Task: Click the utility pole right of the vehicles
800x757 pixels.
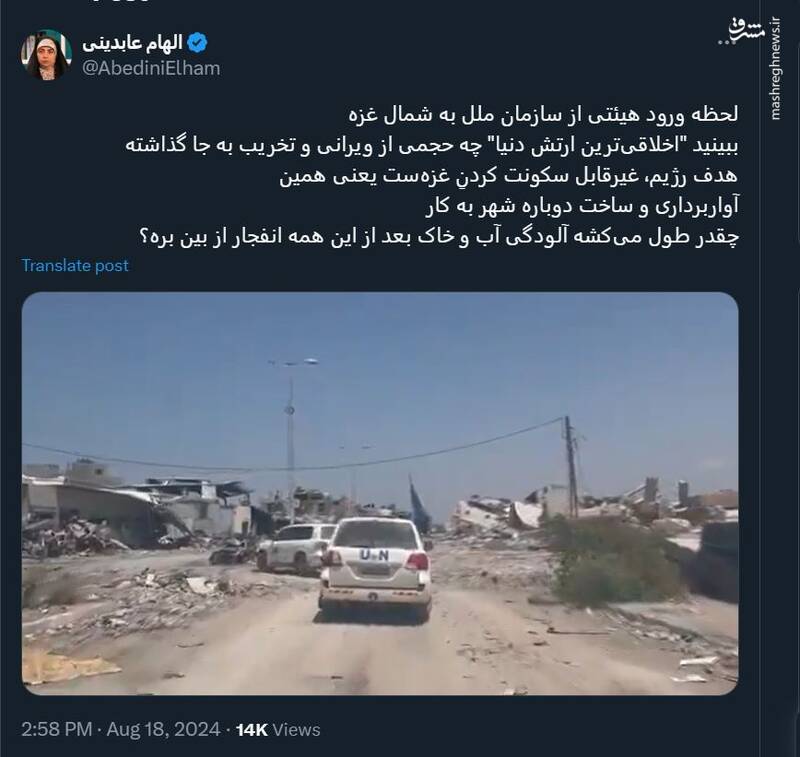Action: [571, 467]
